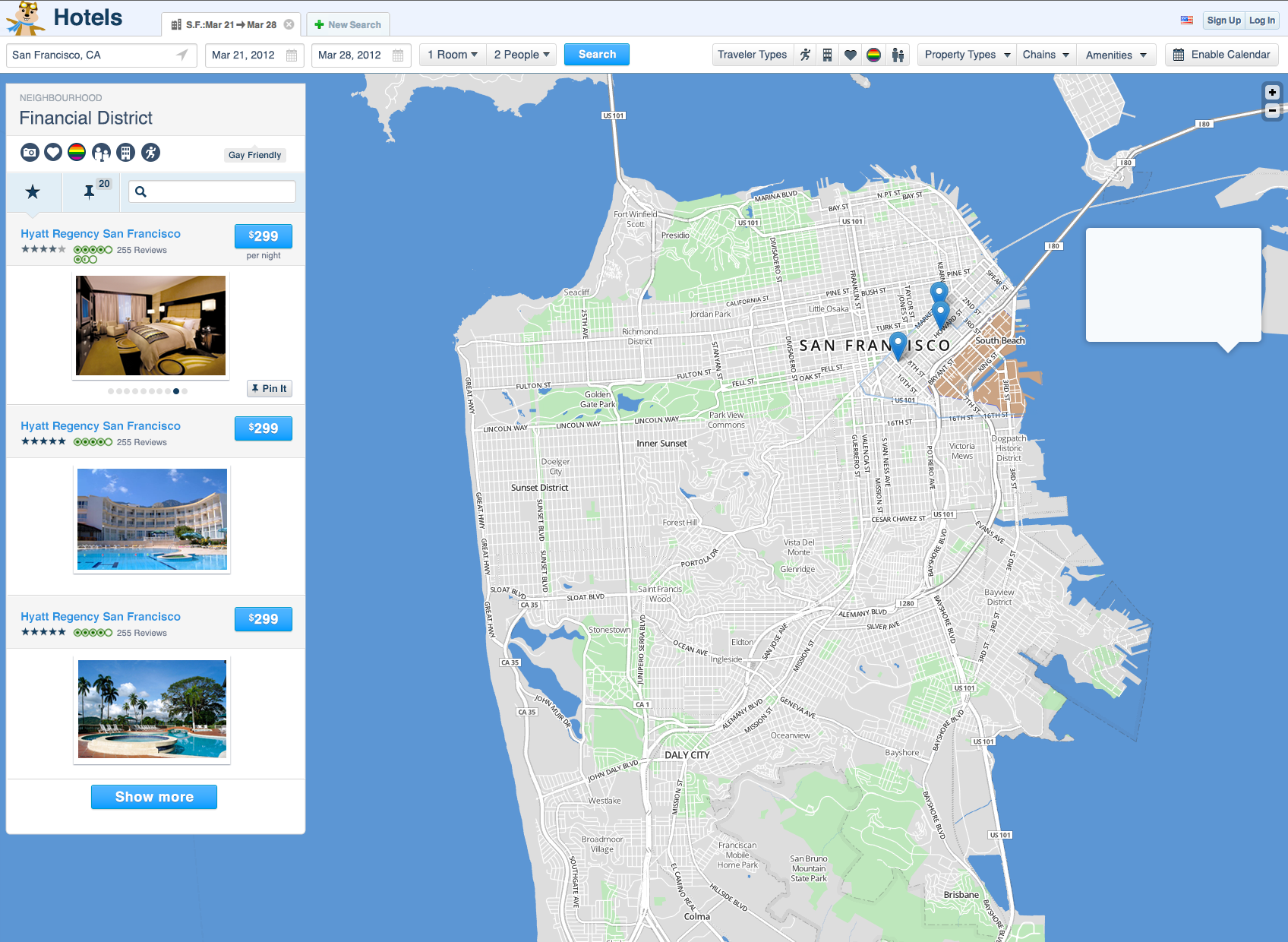This screenshot has width=1288, height=942.
Task: Close the S.F. Mar 21–Mar 28 search tab
Action: click(289, 24)
